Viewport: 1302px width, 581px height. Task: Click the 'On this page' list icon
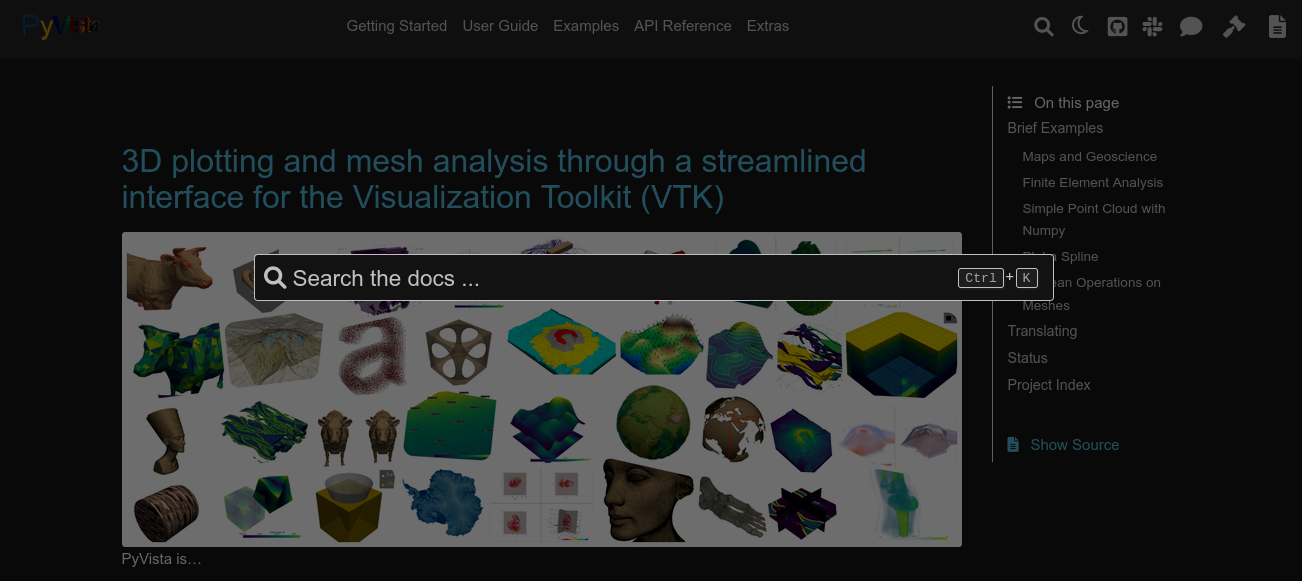1015,102
